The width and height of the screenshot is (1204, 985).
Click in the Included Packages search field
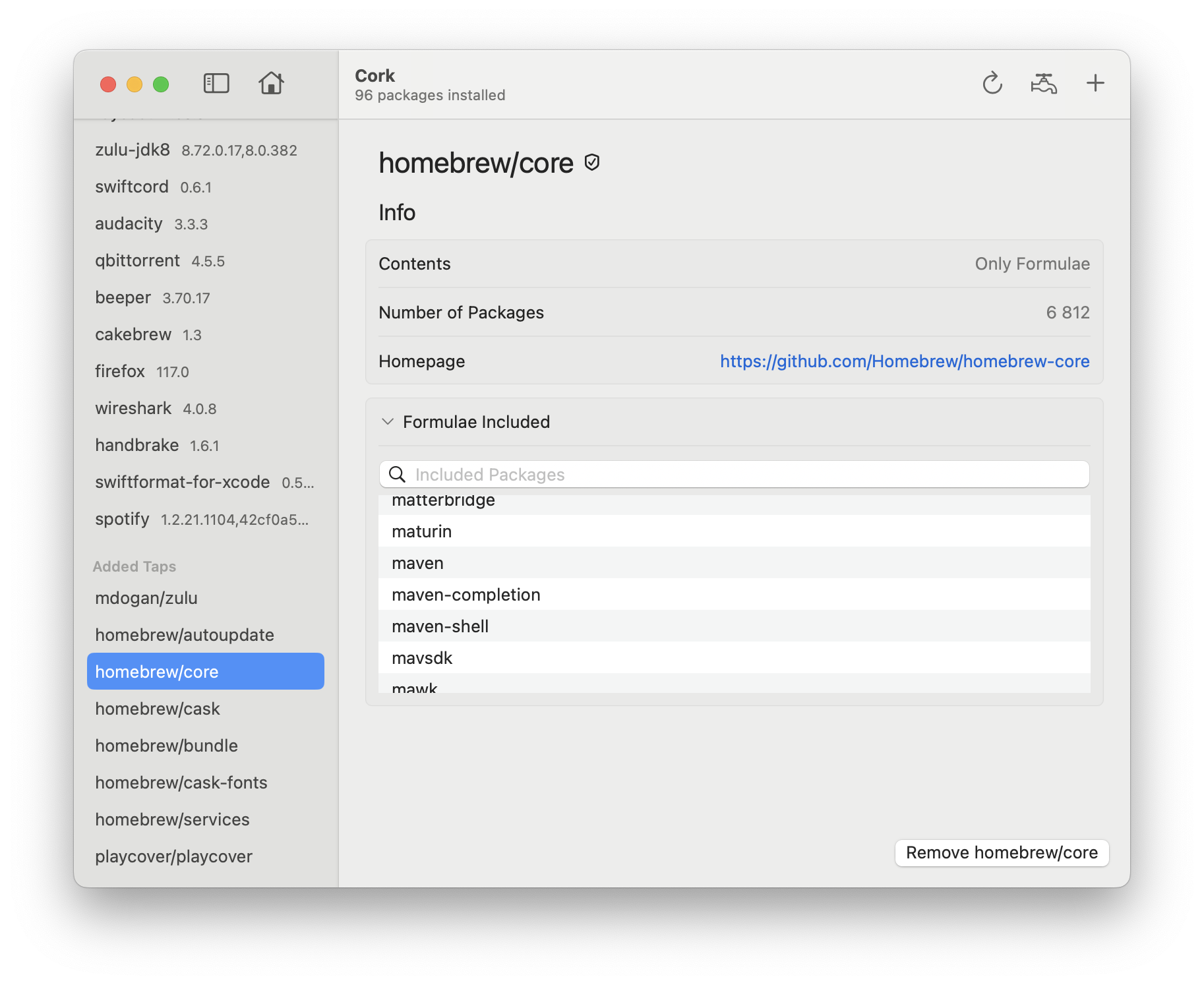725,474
